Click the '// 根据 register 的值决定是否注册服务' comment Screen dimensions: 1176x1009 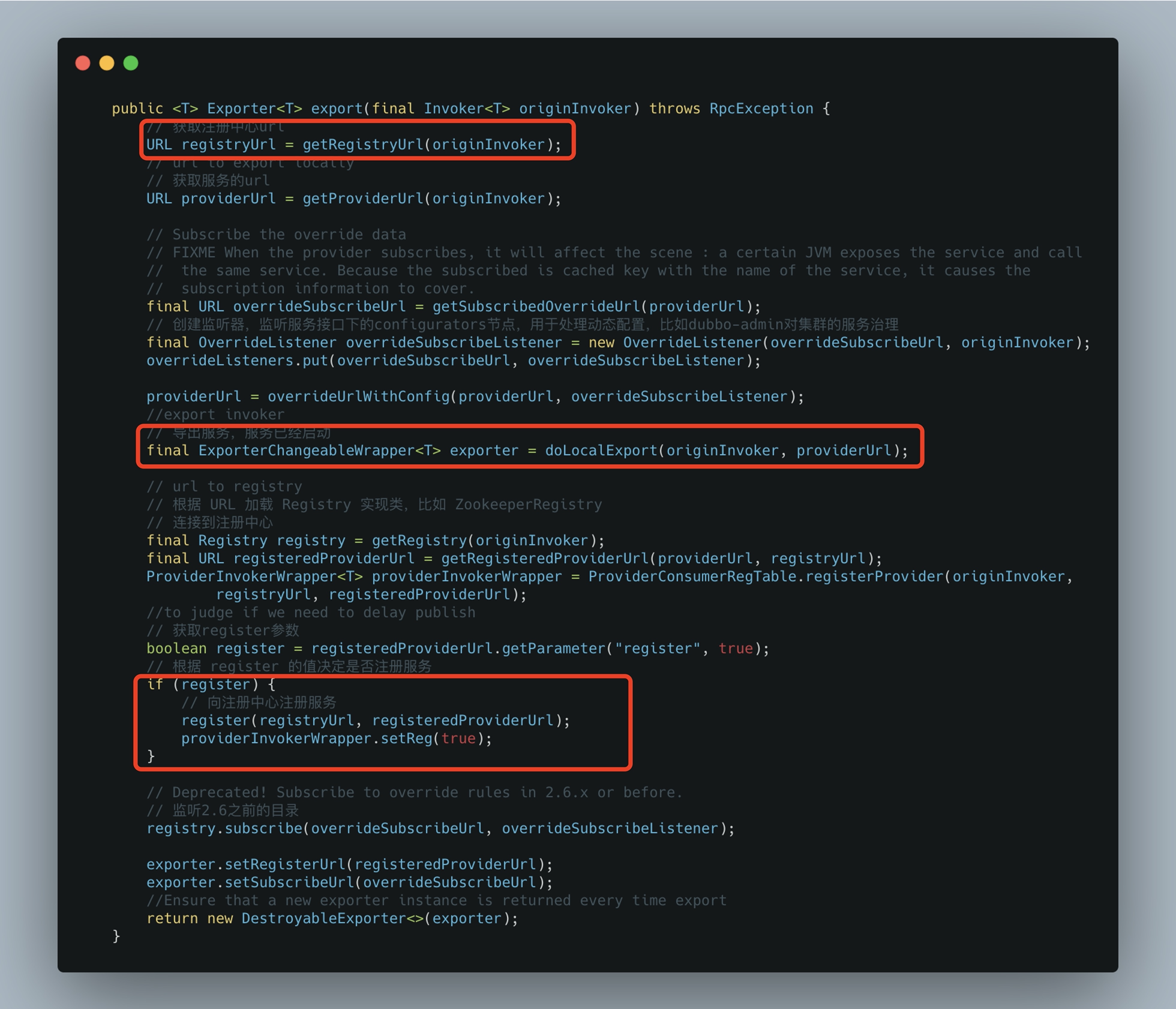click(289, 666)
